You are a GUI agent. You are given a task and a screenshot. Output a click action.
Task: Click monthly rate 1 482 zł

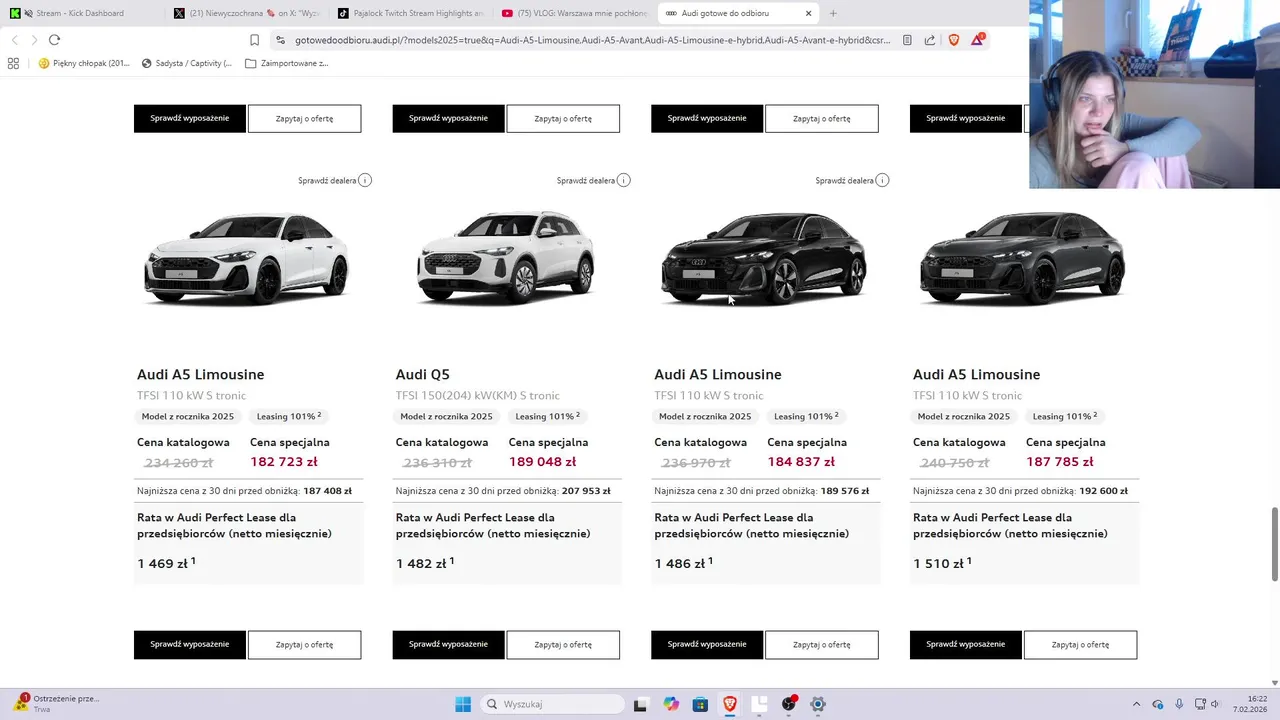tap(425, 563)
